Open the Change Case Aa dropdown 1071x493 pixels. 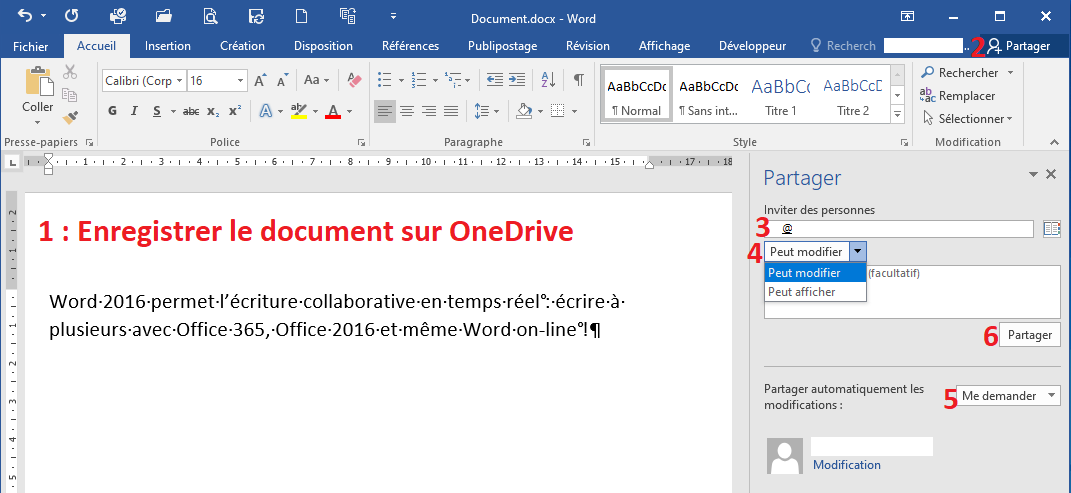[317, 80]
